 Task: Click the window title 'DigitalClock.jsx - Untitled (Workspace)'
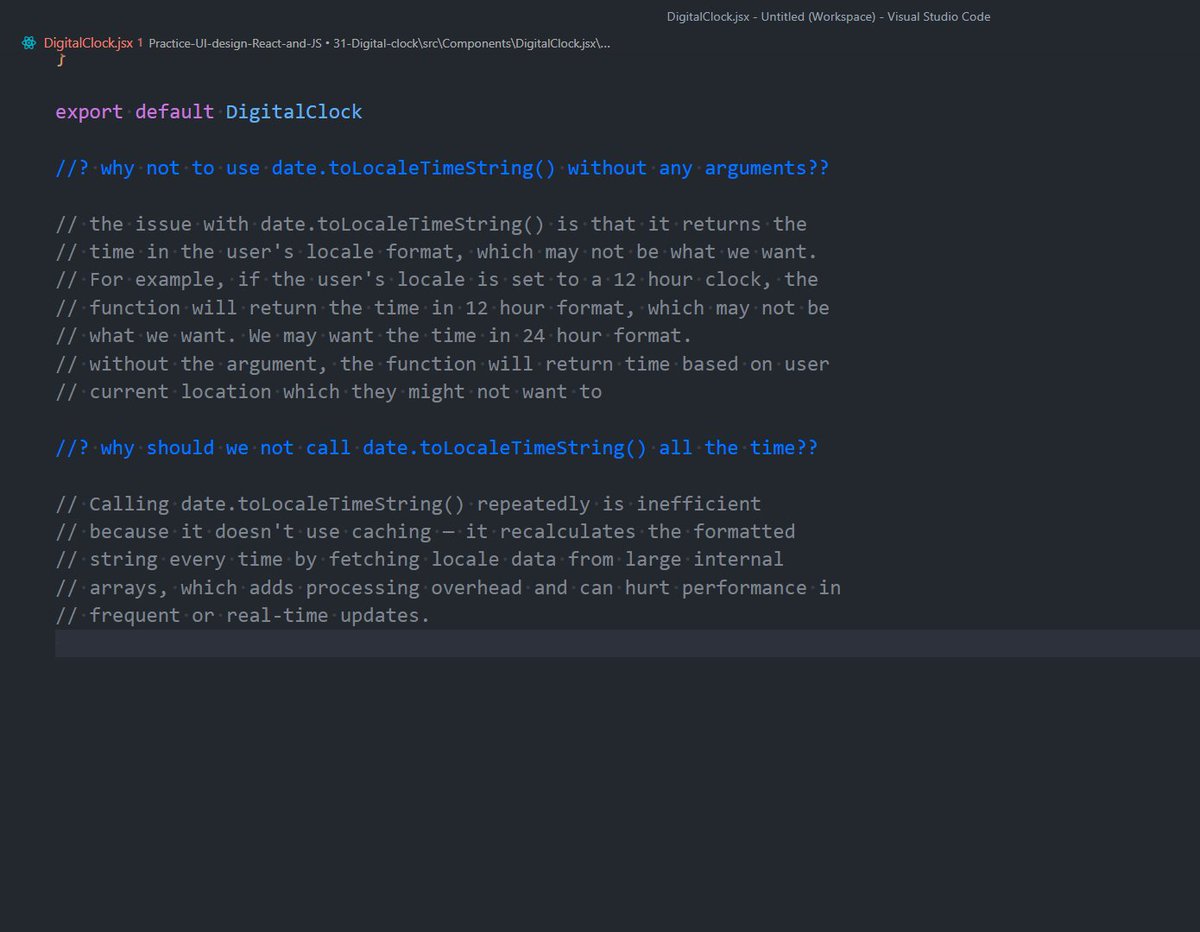click(x=828, y=16)
